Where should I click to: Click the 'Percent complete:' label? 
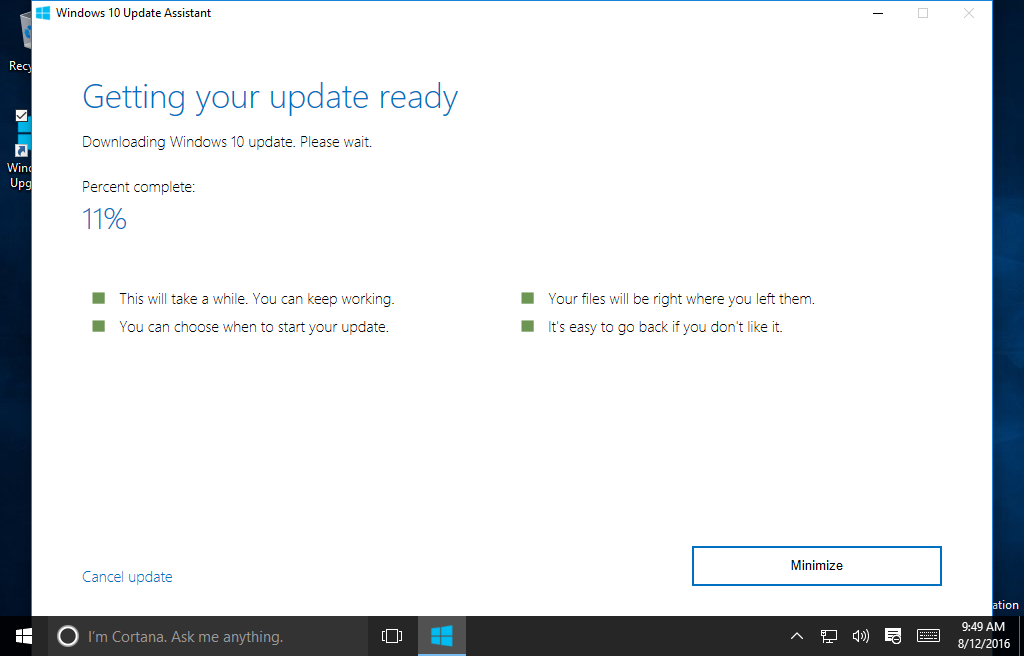click(x=138, y=187)
